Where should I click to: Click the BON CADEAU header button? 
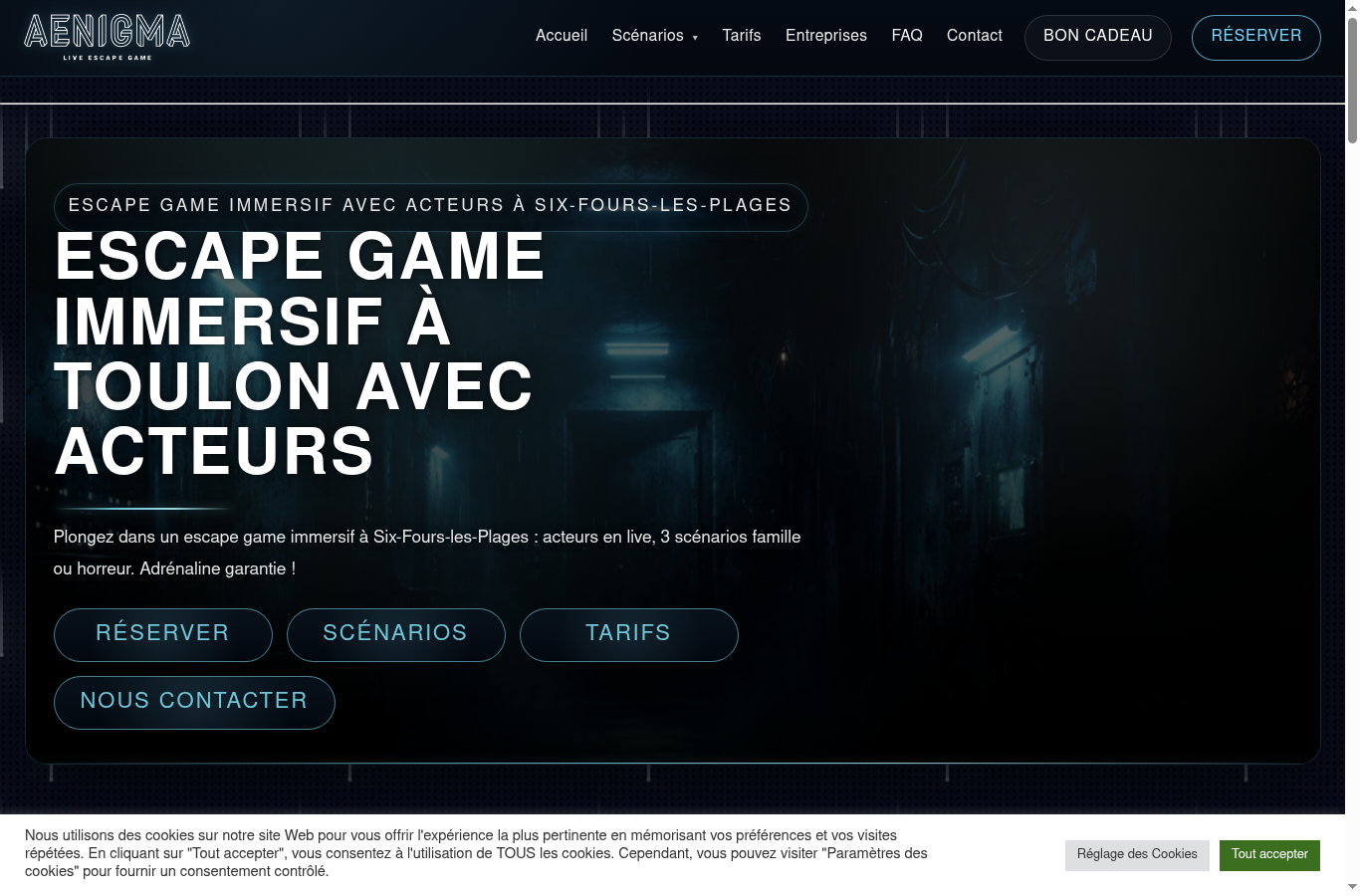tap(1098, 37)
